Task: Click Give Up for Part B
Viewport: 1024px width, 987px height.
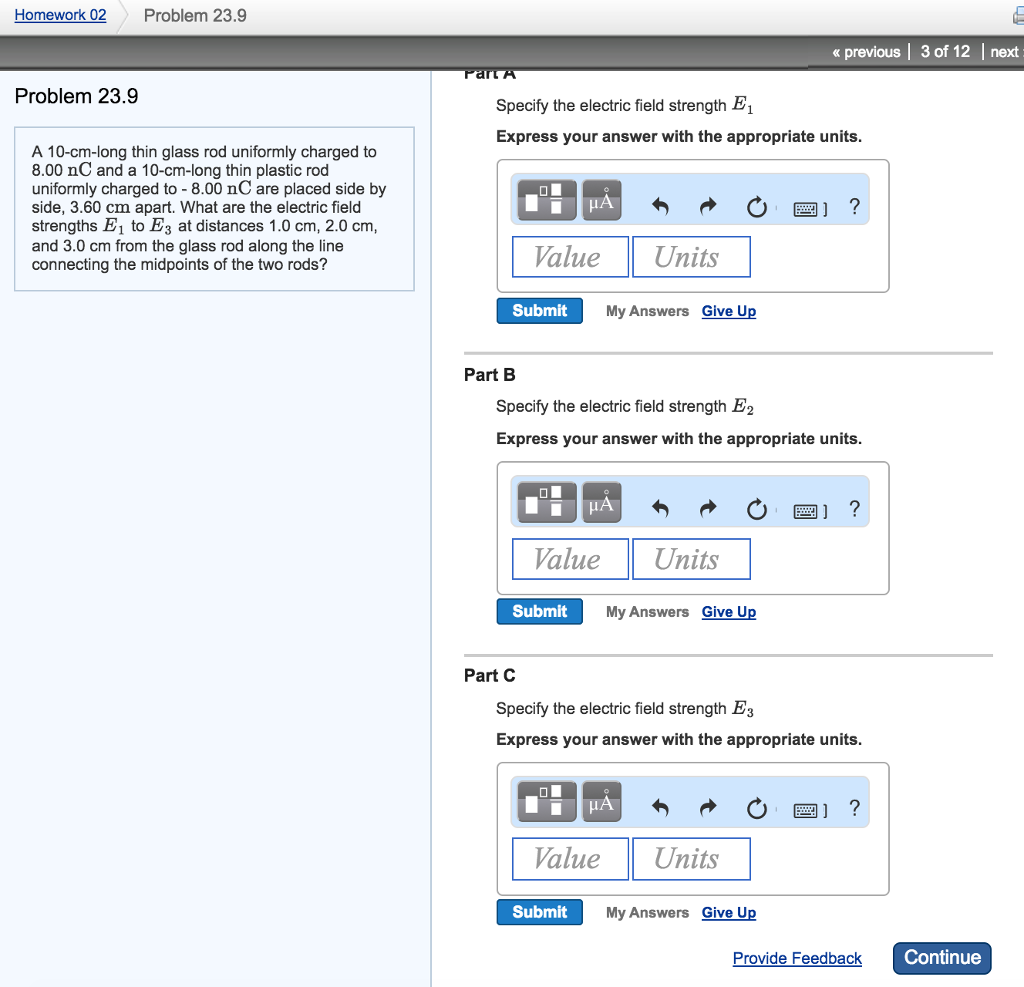Action: (x=728, y=611)
